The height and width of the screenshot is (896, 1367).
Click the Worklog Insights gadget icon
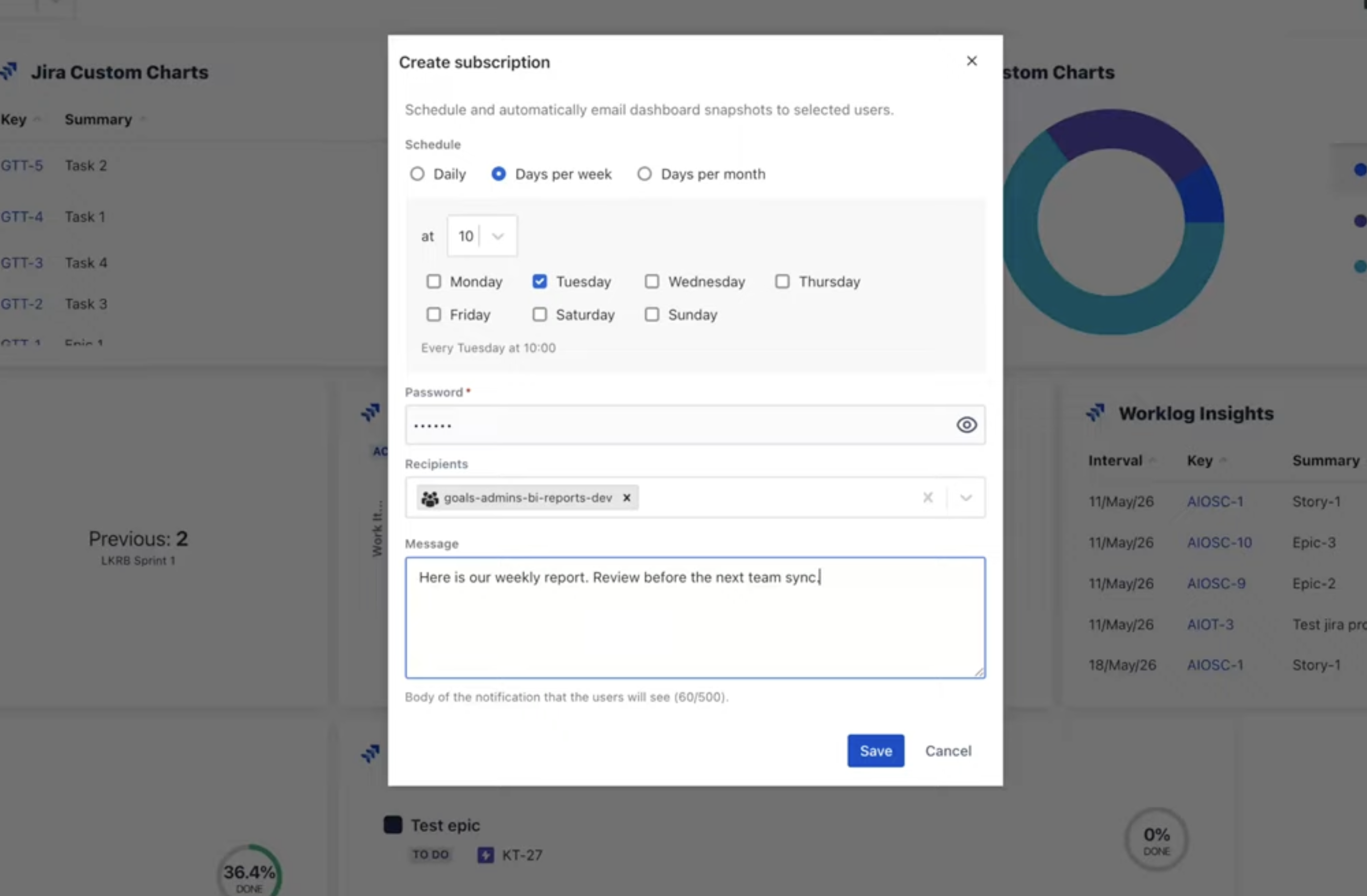point(1095,413)
